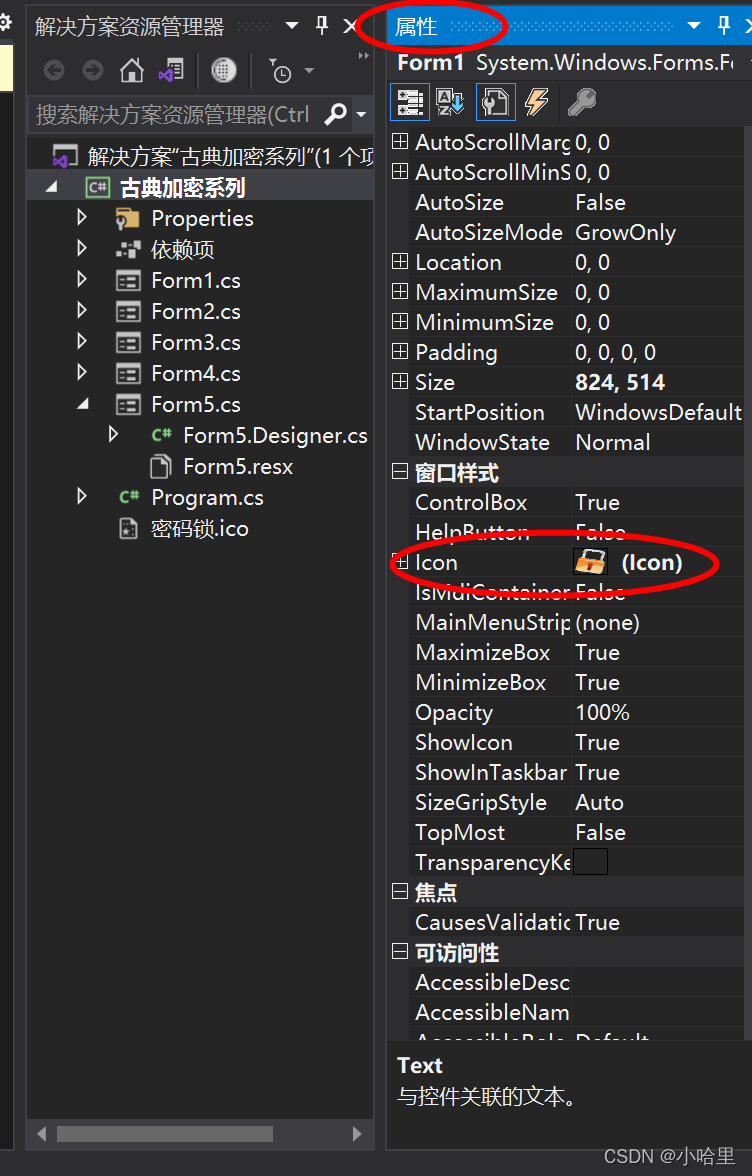Image resolution: width=752 pixels, height=1176 pixels.
Task: Click the Form2.cs form file icon
Action: [128, 312]
